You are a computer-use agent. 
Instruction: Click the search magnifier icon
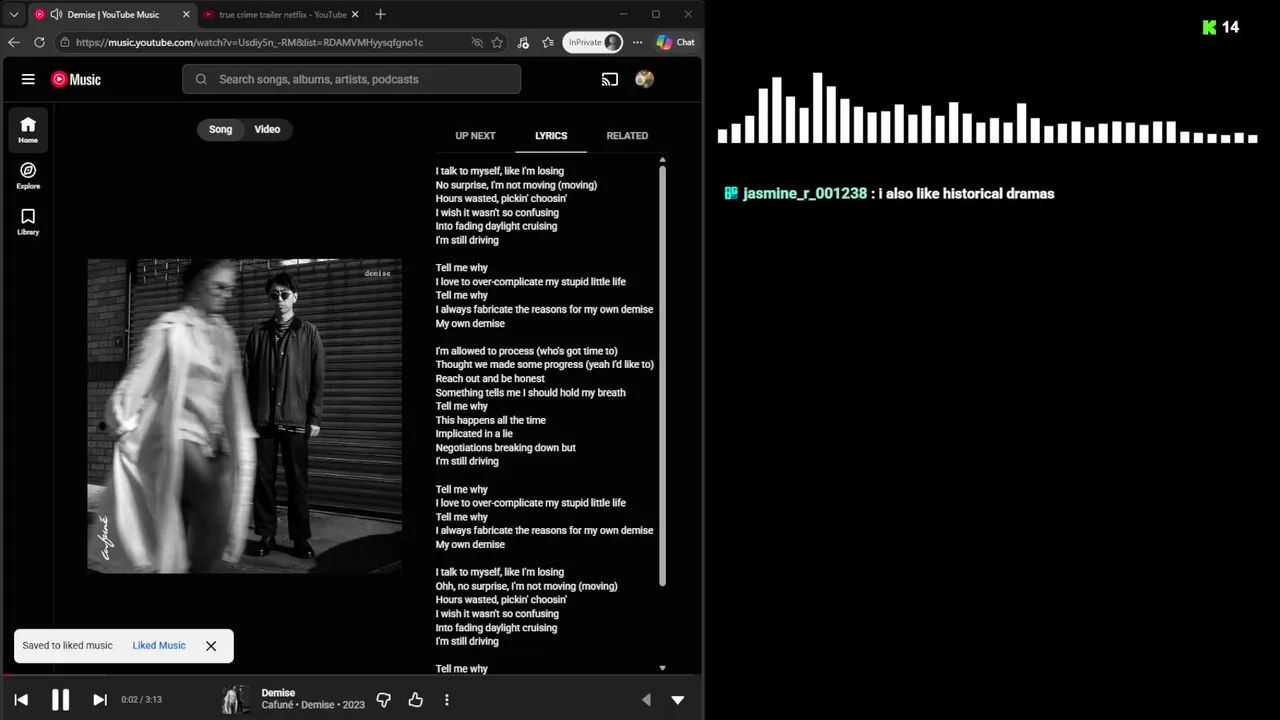click(201, 79)
